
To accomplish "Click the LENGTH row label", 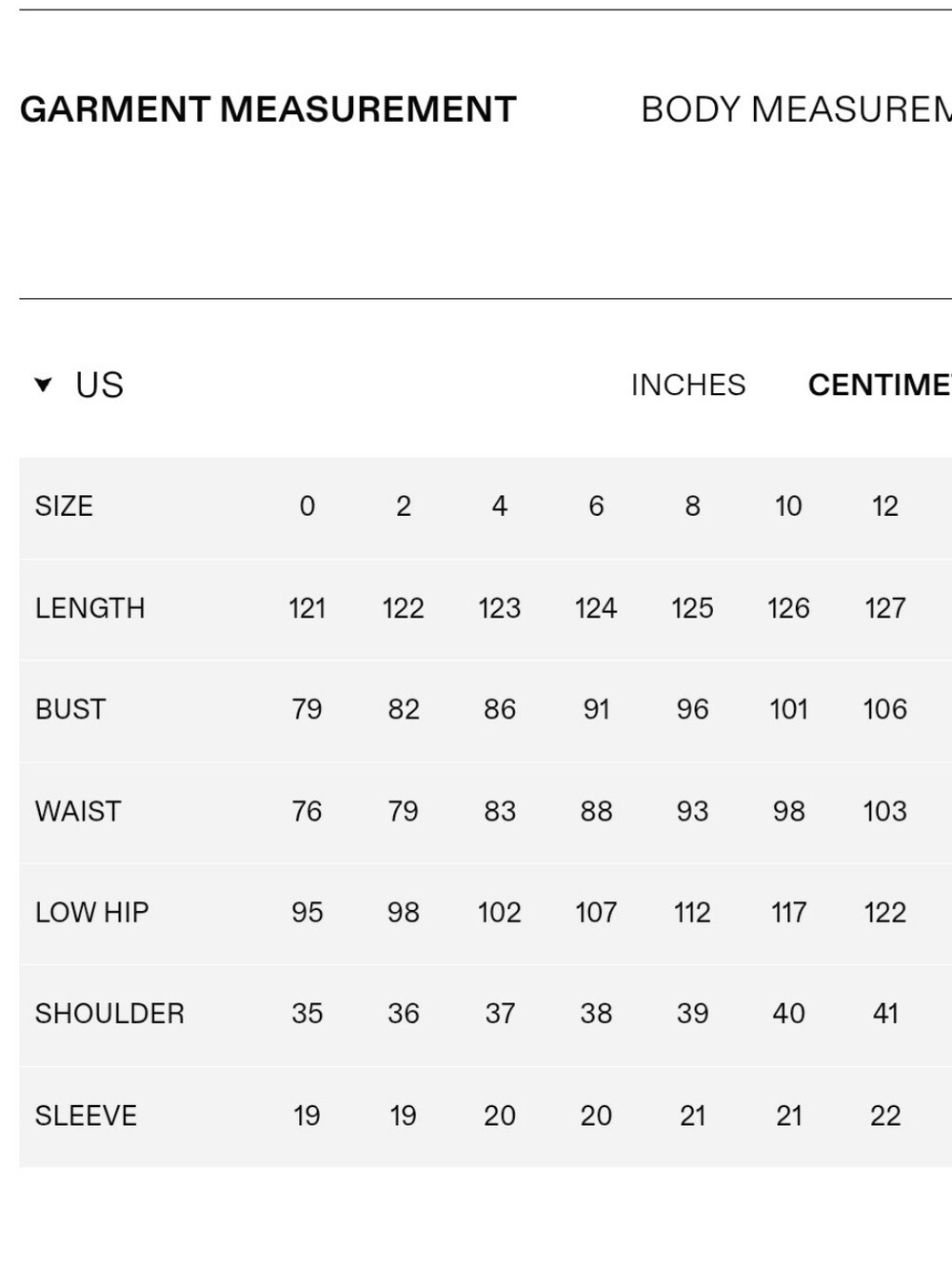I will pos(89,608).
